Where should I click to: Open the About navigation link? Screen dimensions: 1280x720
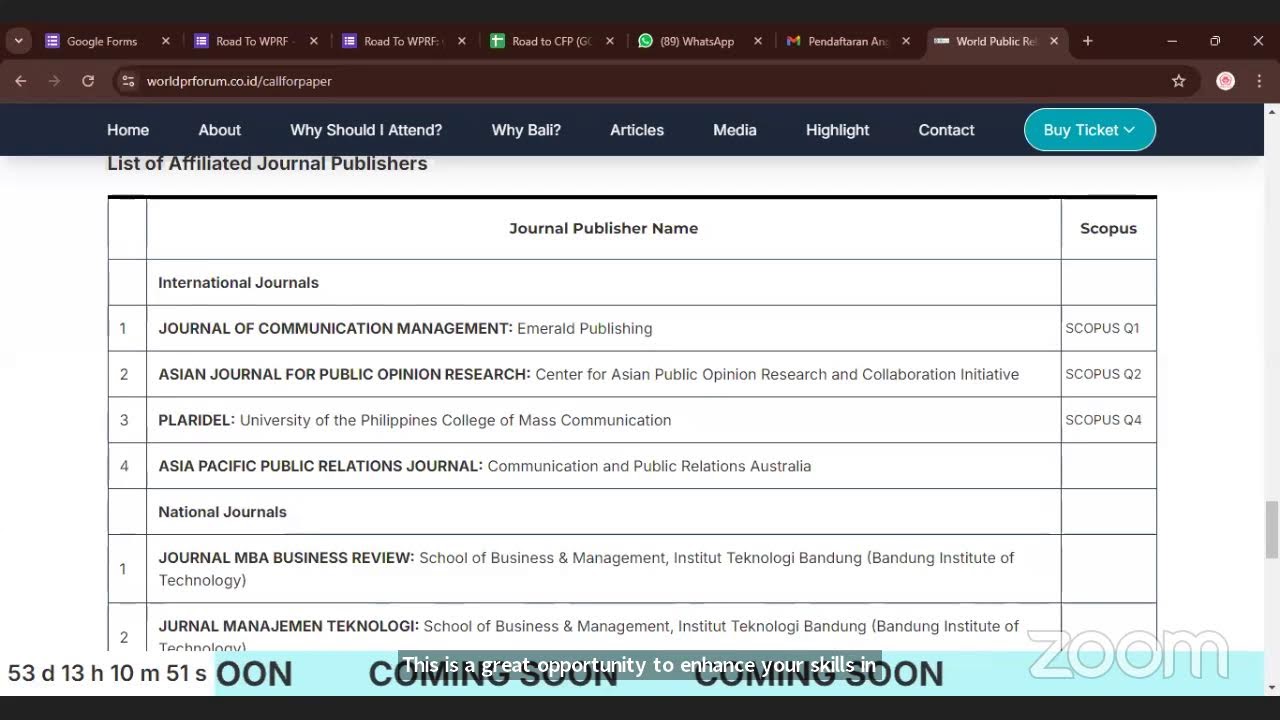219,130
